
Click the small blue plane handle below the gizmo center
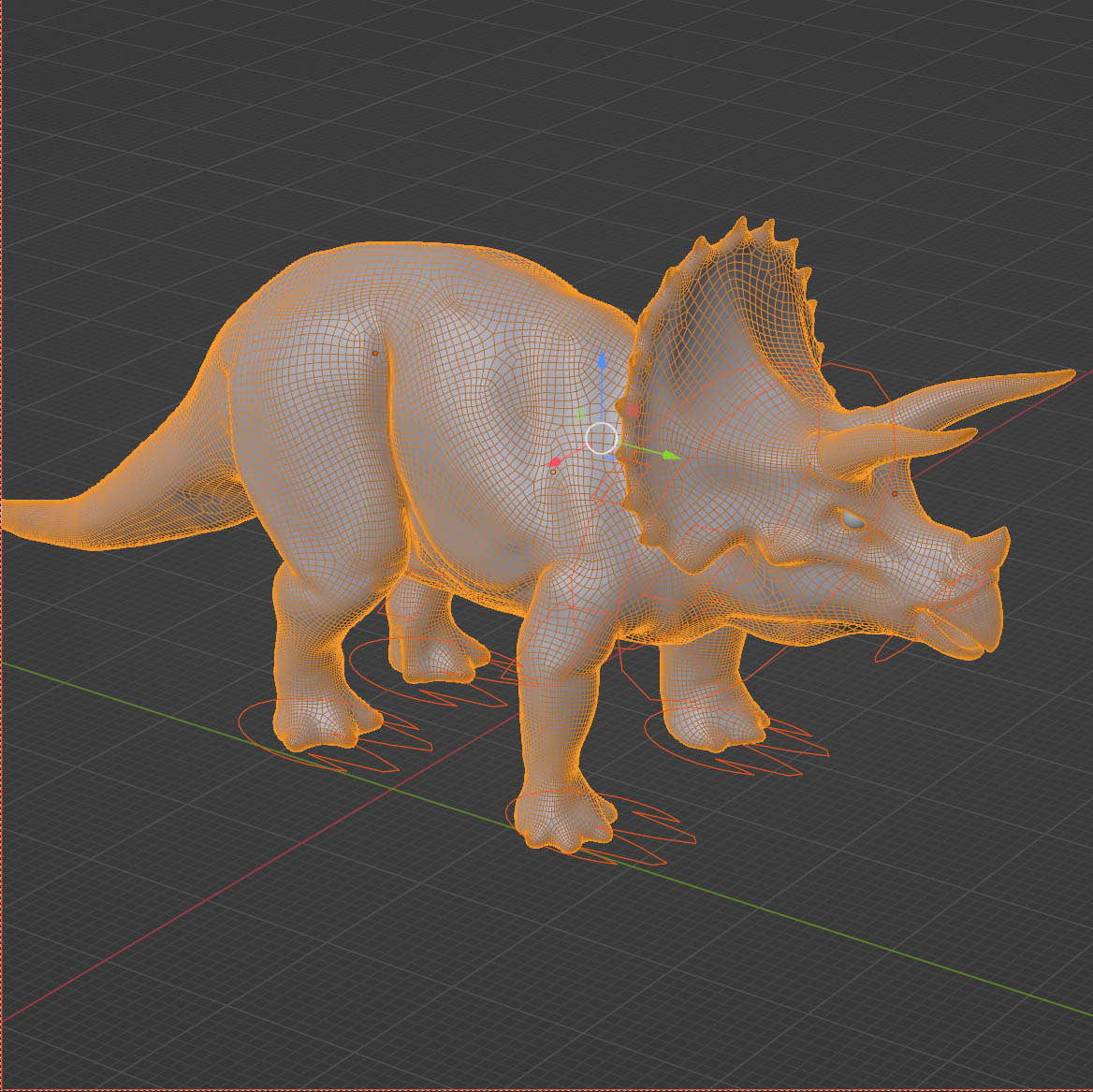(610, 458)
